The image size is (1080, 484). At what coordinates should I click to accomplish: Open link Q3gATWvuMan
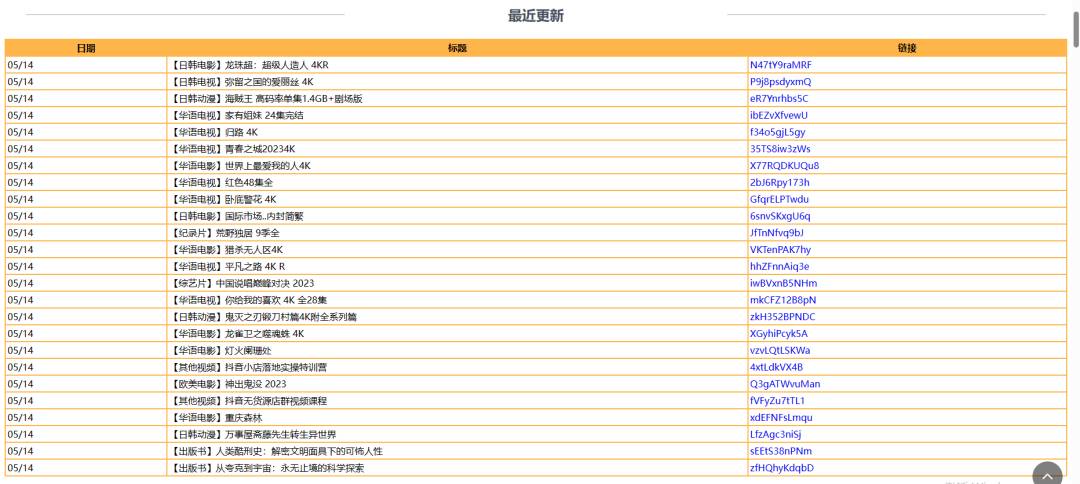point(785,384)
